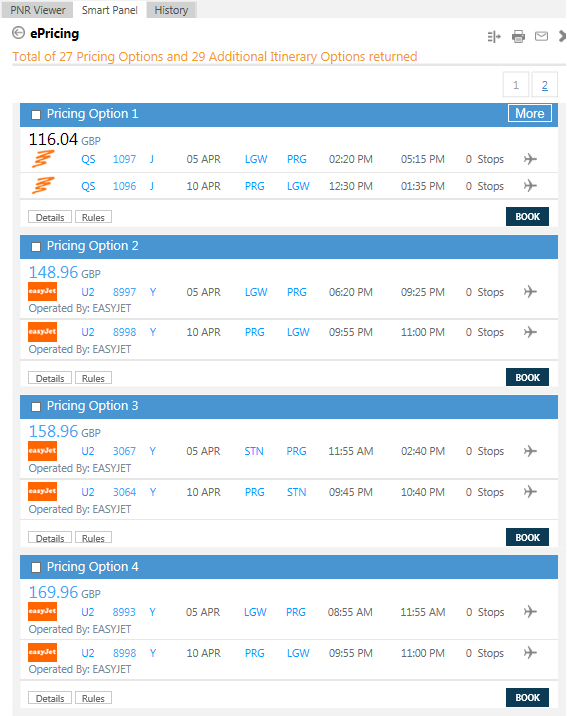
Task: Open Rules for Pricing Option 3
Action: click(93, 538)
